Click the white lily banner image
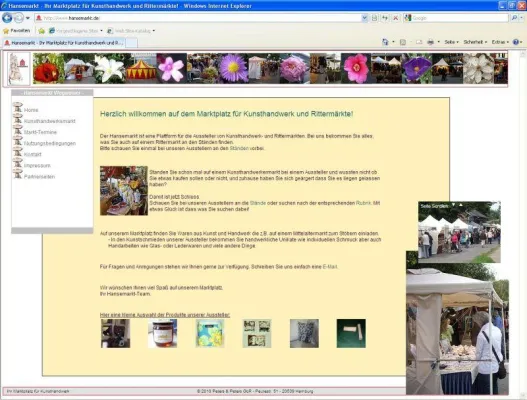Image resolution: width=527 pixels, height=400 pixels. pos(110,68)
